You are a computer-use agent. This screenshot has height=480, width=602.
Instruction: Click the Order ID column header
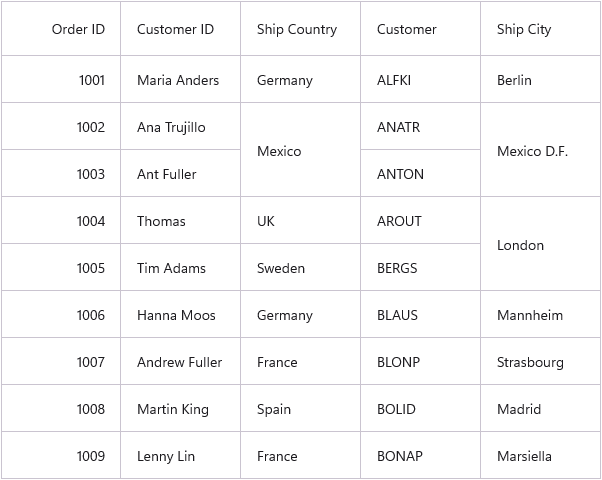(61, 29)
